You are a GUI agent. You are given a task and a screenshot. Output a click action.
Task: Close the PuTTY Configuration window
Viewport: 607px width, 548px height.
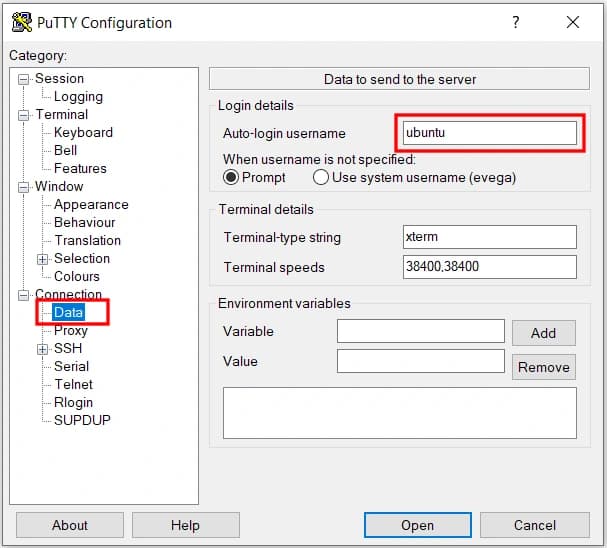coord(573,22)
